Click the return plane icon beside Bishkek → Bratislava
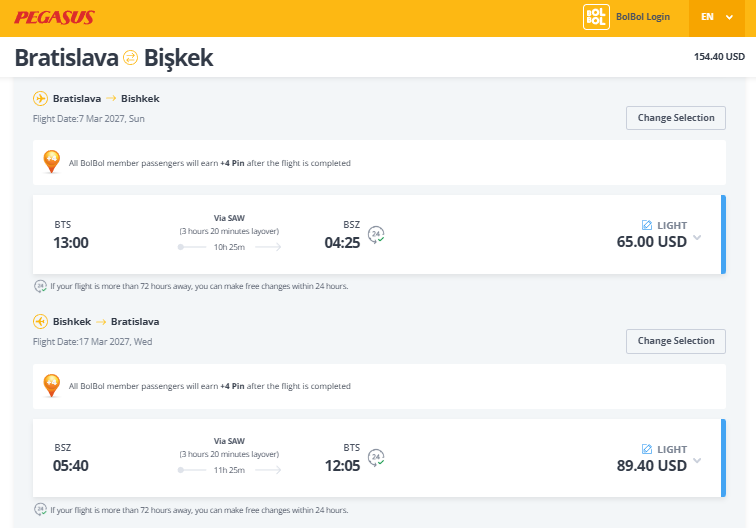756x528 pixels. click(40, 321)
